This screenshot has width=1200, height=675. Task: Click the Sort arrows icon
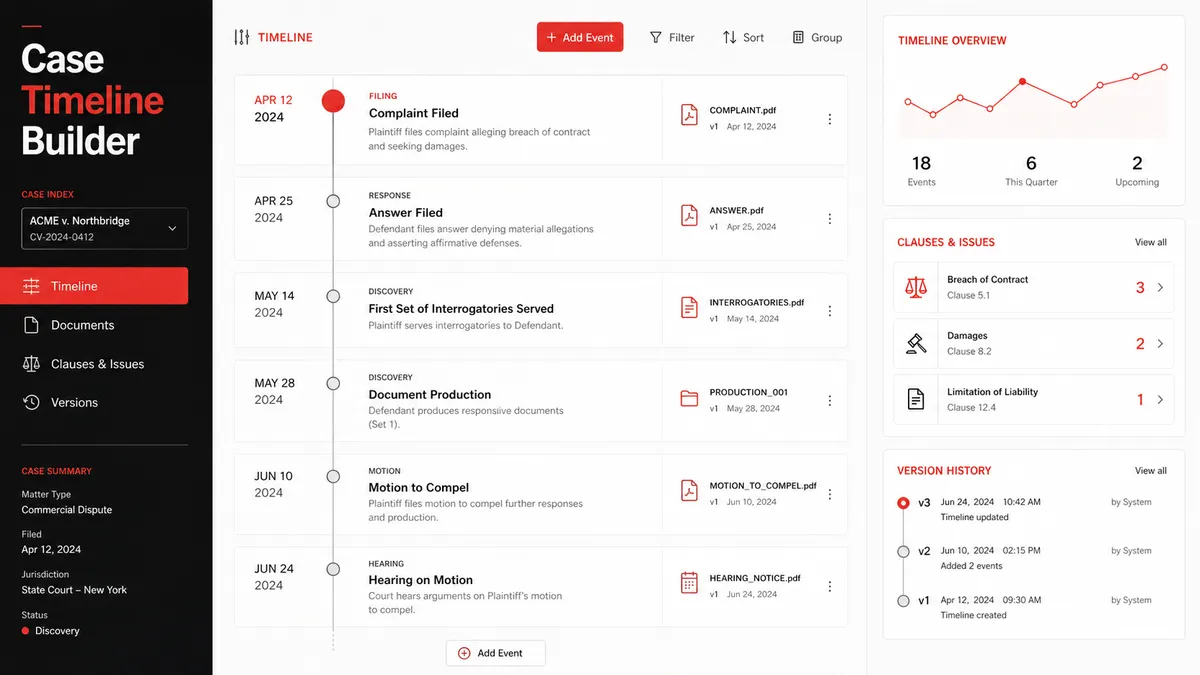pos(729,37)
